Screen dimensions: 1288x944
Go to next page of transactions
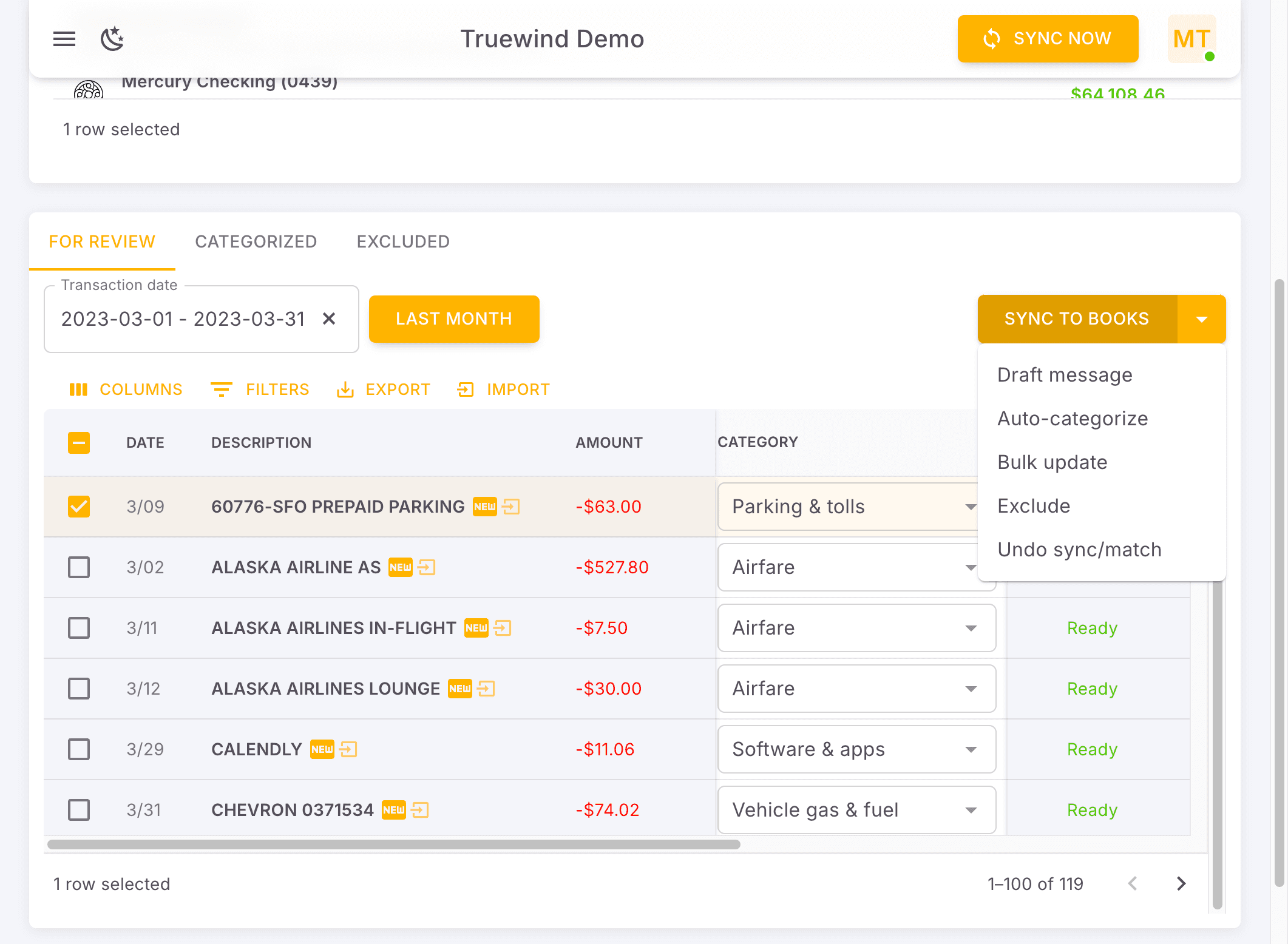point(1181,883)
